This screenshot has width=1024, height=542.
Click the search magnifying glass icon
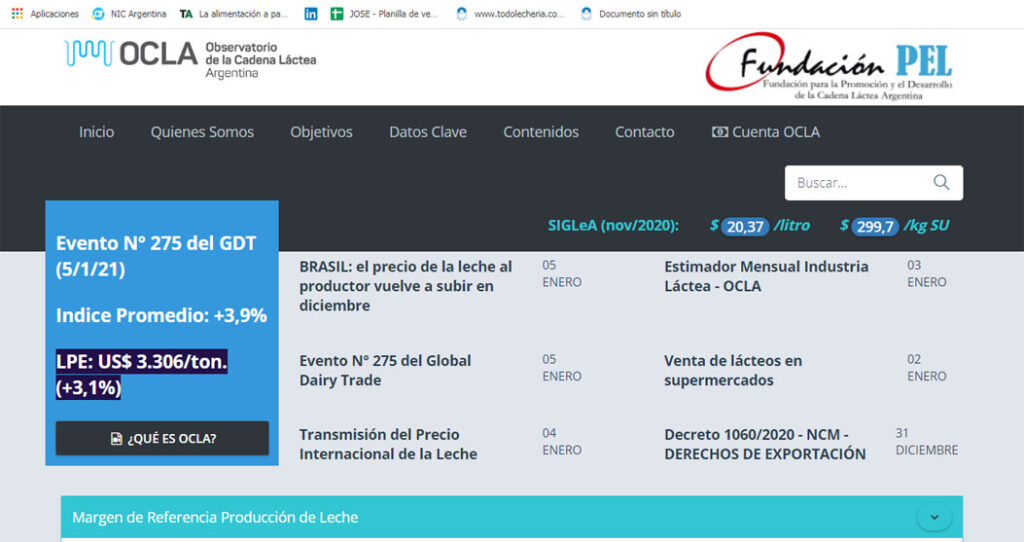tap(941, 182)
